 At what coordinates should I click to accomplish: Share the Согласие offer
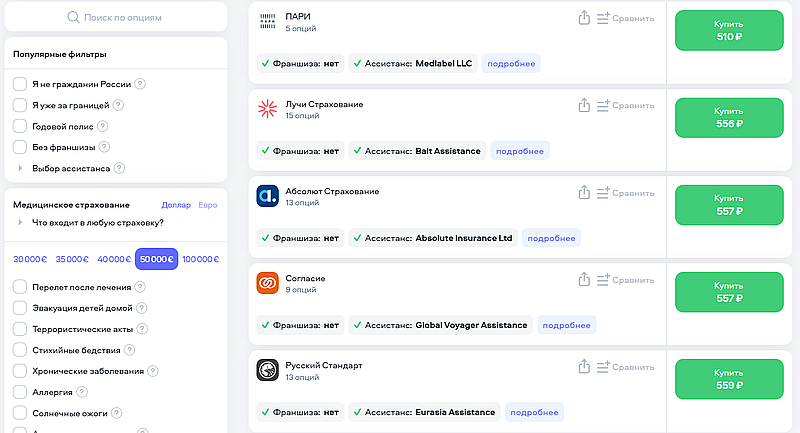pyautogui.click(x=584, y=279)
